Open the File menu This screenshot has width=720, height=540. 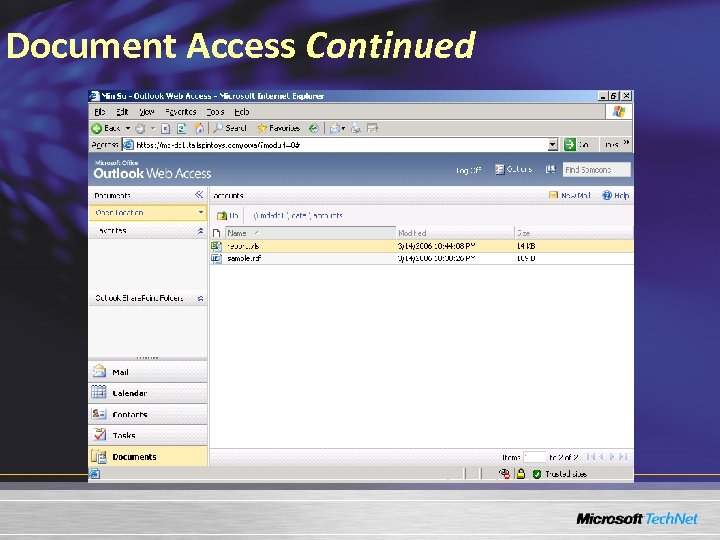[x=99, y=112]
